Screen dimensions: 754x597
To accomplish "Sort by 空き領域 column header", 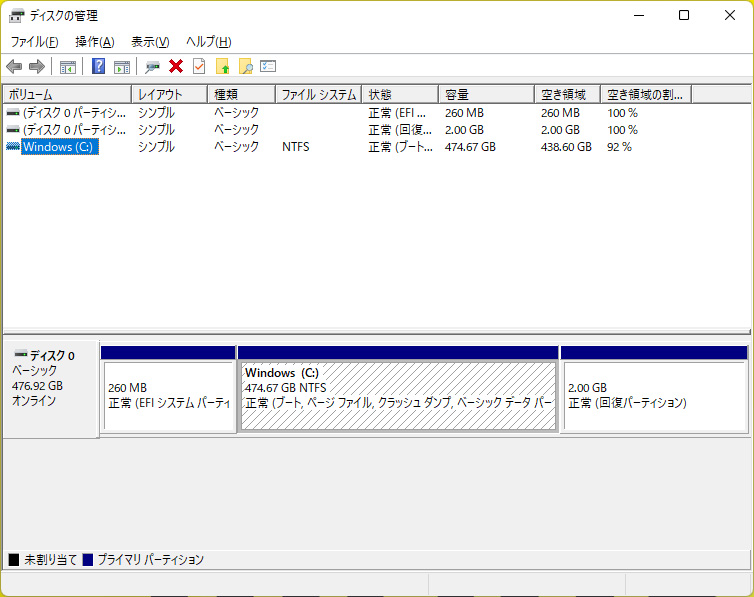I will (x=567, y=94).
